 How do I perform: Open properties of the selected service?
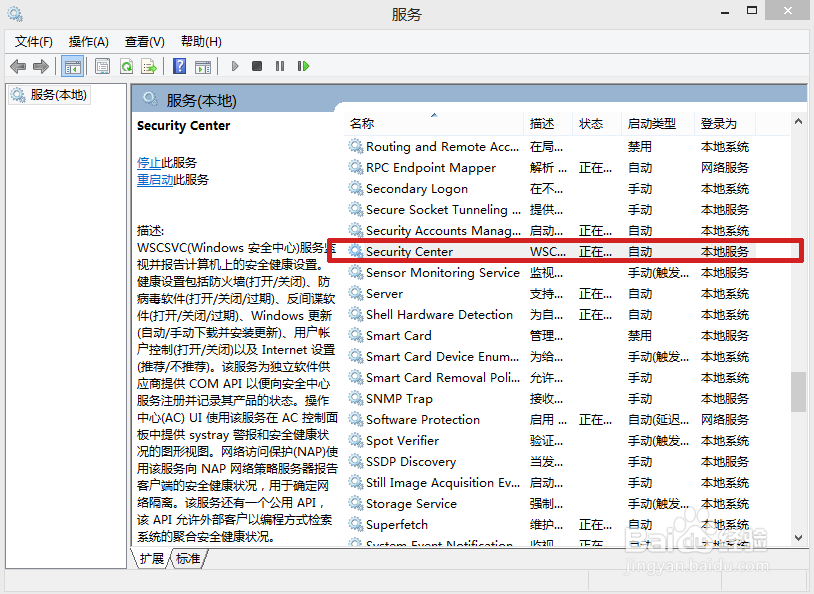tap(101, 66)
